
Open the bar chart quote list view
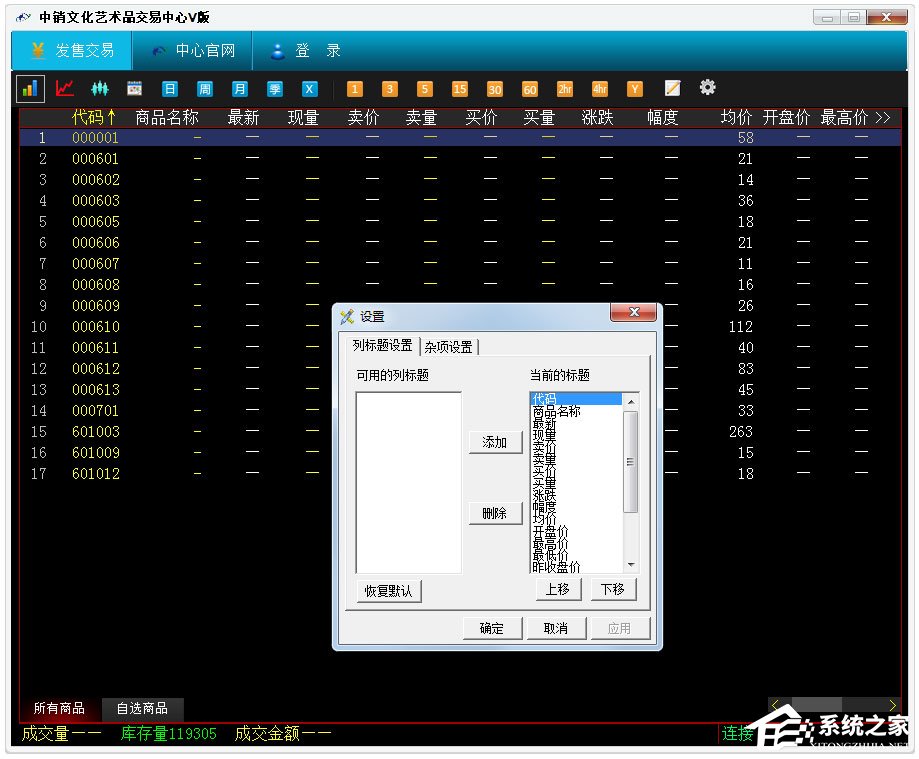tap(30, 89)
